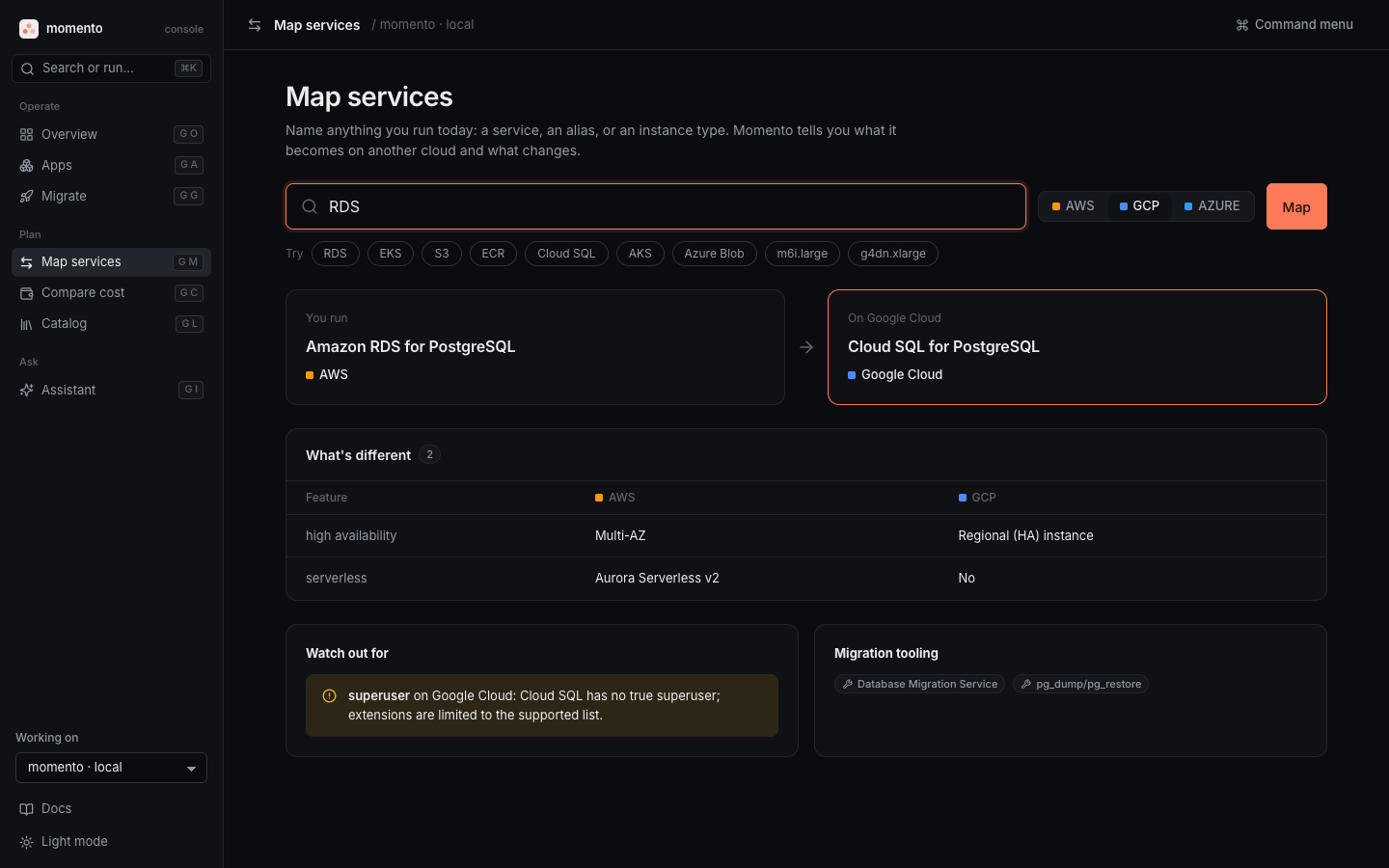The image size is (1389, 868).
Task: Open the momento · local workspace dropdown
Action: tap(112, 768)
